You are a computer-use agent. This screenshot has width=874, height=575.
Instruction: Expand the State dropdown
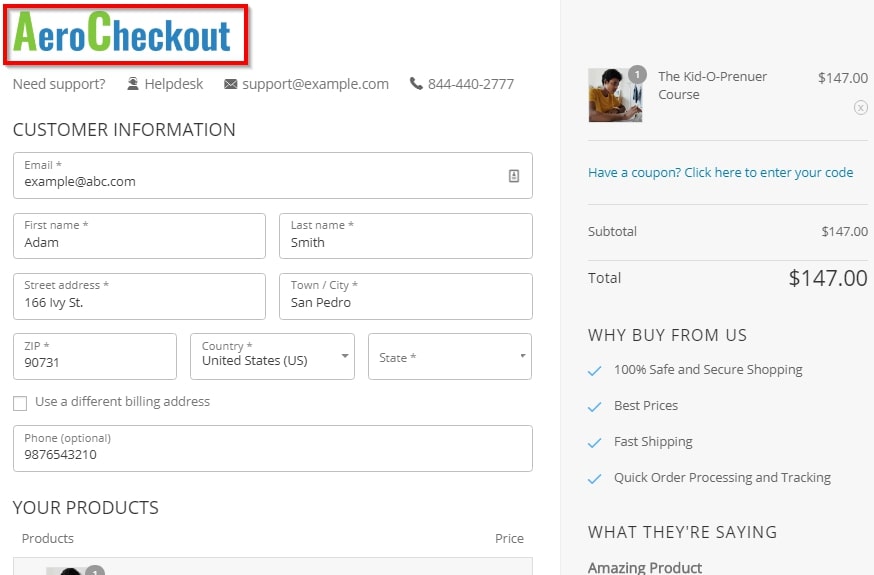pos(450,357)
